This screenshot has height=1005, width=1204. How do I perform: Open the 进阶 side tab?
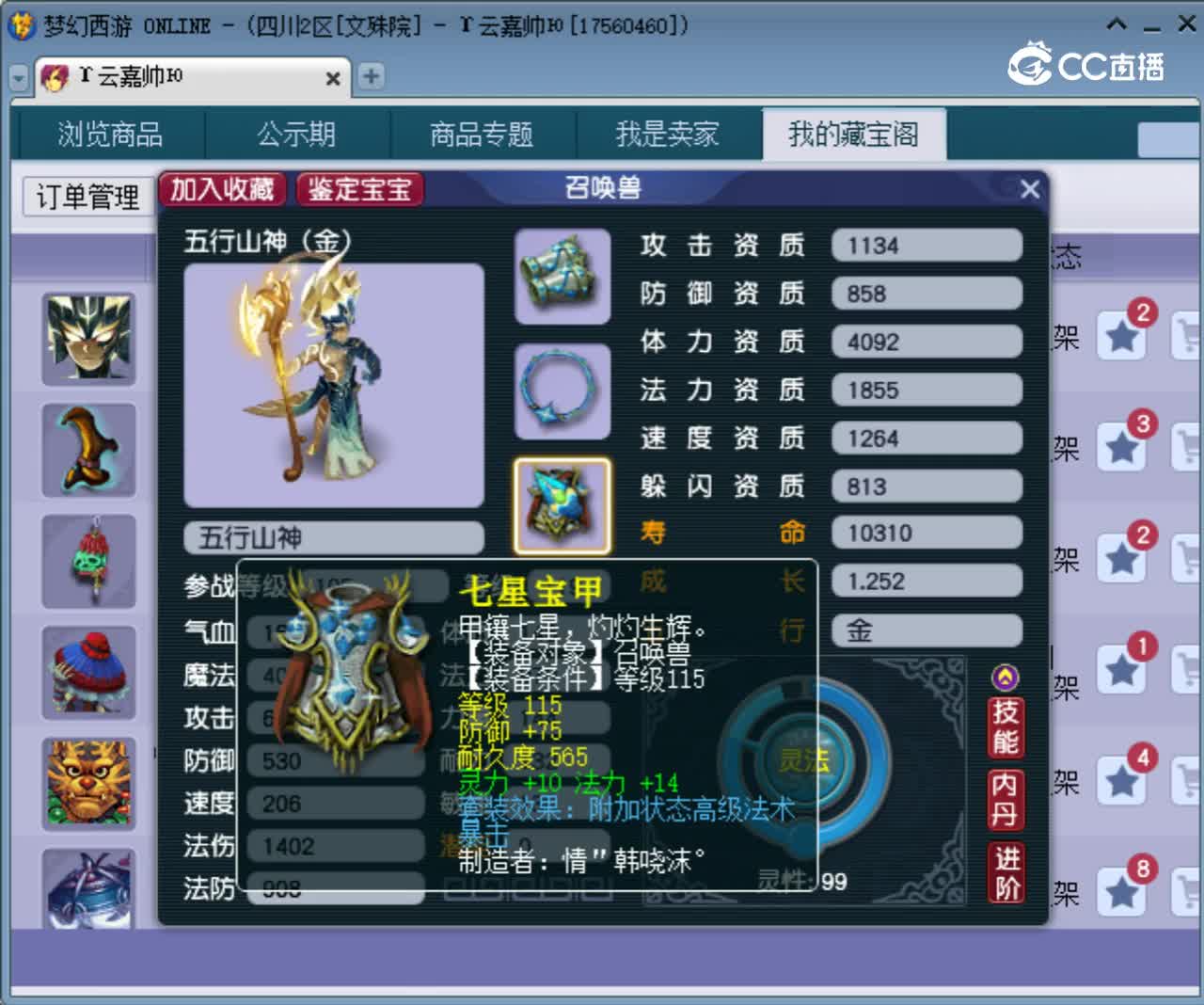pos(1006,873)
